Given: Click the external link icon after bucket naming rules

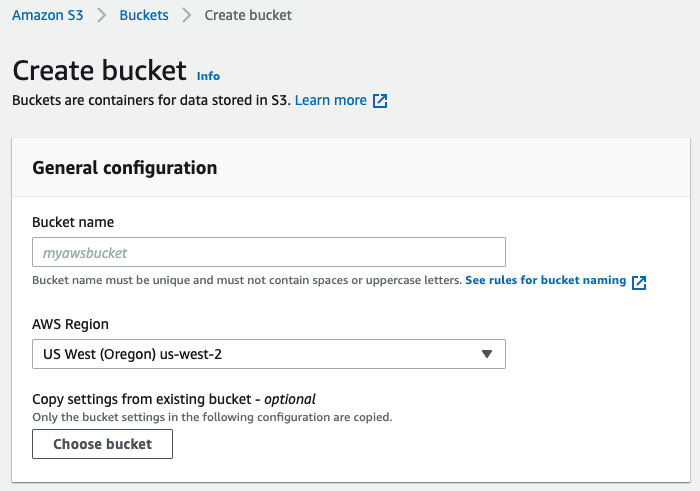Looking at the screenshot, I should [639, 282].
